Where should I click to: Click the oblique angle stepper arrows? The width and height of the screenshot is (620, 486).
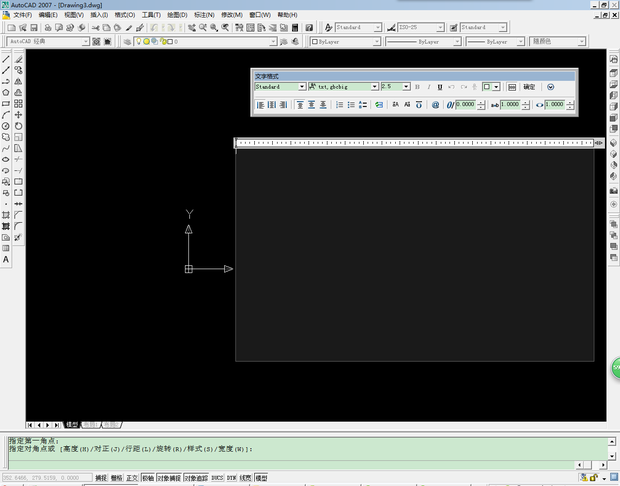[481, 105]
